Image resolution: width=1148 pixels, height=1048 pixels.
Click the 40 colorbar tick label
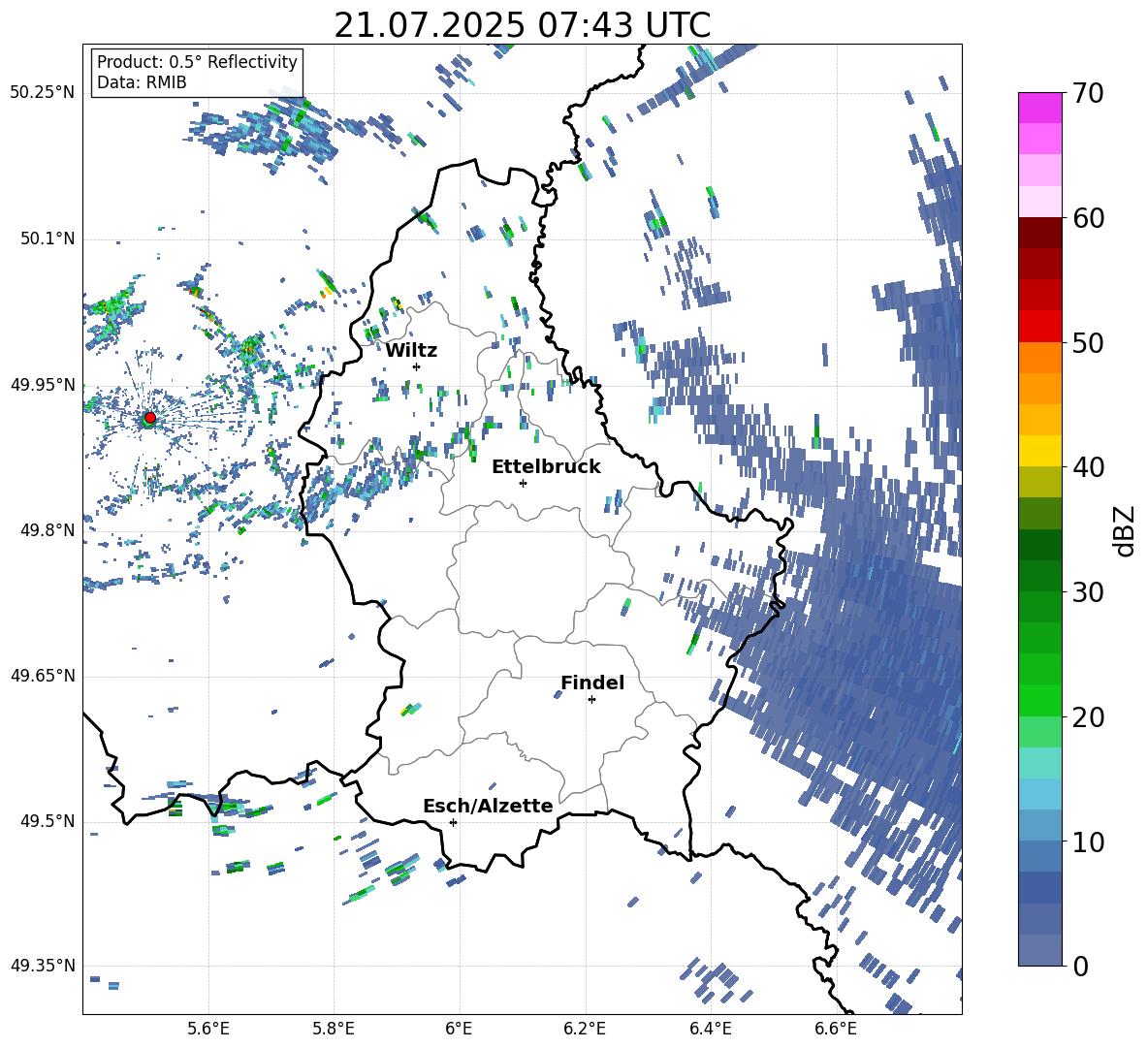click(x=1088, y=467)
